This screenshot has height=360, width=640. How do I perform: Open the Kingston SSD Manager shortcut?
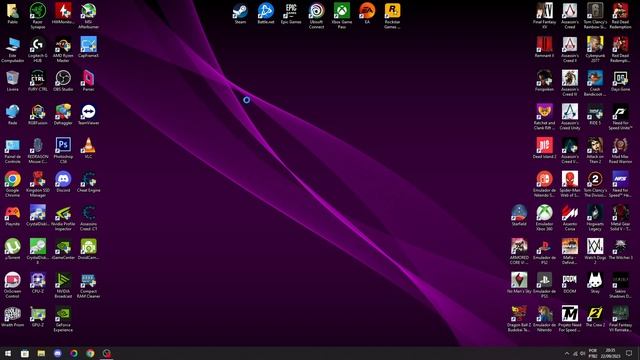point(38,184)
